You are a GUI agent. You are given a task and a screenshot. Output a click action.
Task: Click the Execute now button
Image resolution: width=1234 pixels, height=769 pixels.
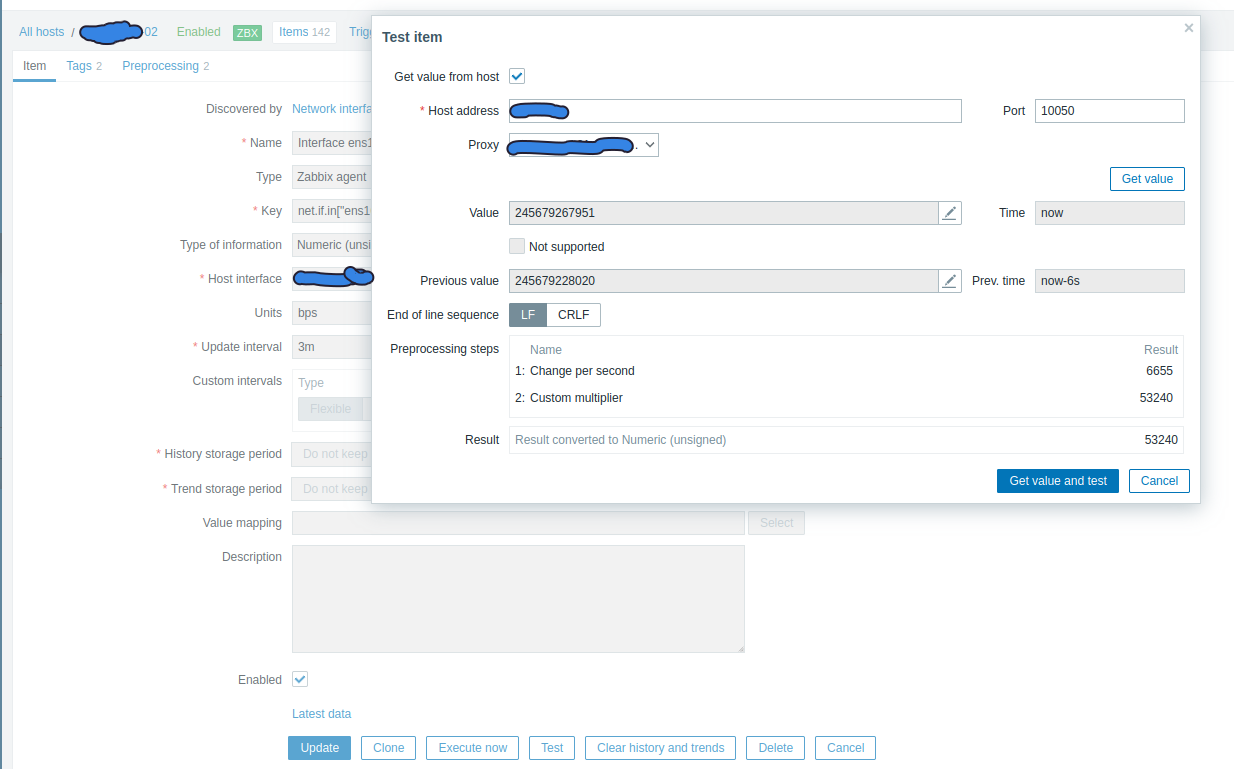473,747
